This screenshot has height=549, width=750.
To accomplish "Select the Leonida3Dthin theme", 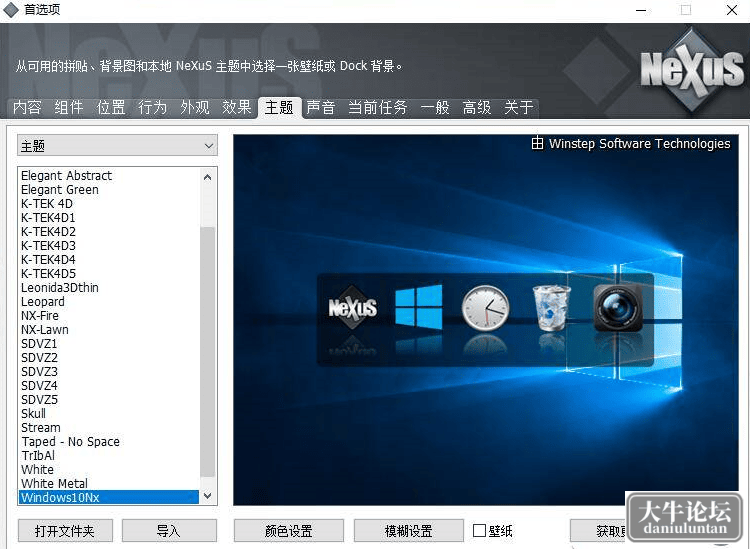I will tap(109, 287).
